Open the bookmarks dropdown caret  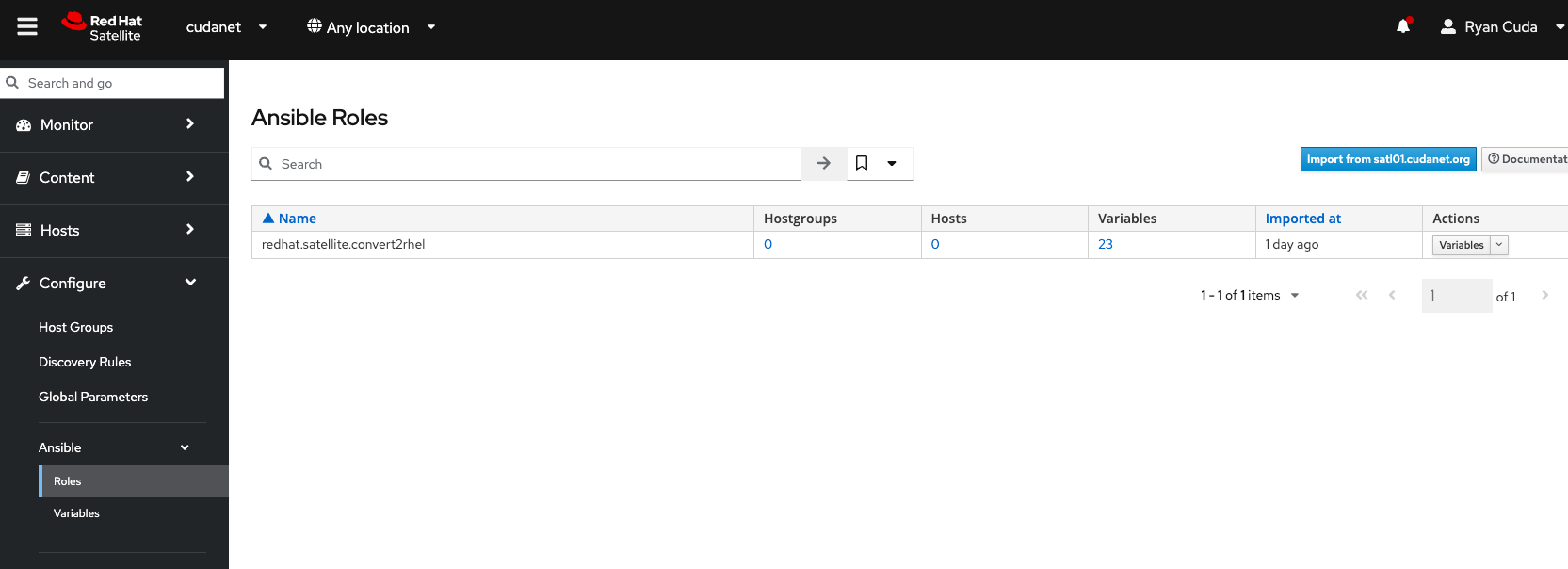[892, 163]
